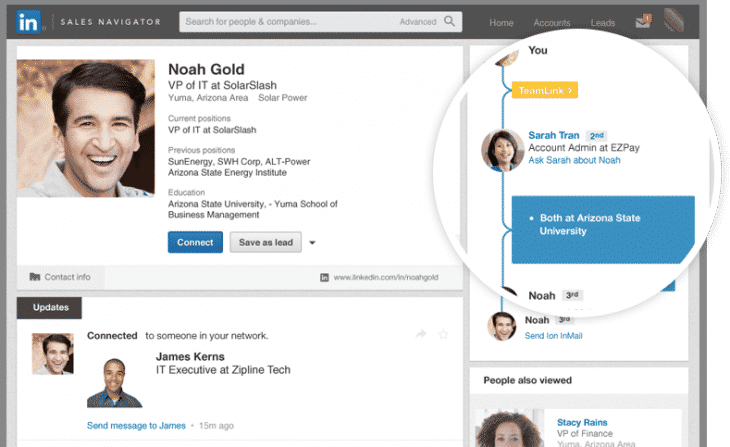The image size is (730, 447).
Task: Expand the dropdown arrow beside Save as lead
Action: tap(312, 242)
